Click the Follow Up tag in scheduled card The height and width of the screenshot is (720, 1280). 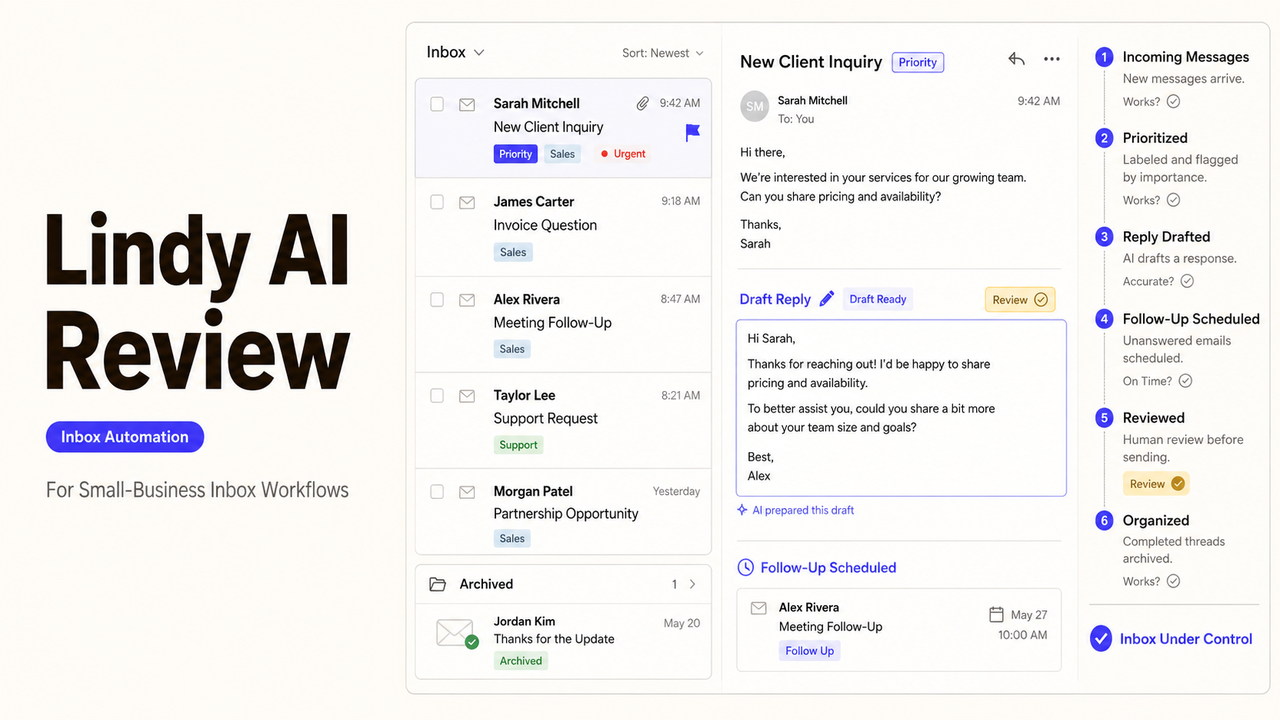[809, 651]
